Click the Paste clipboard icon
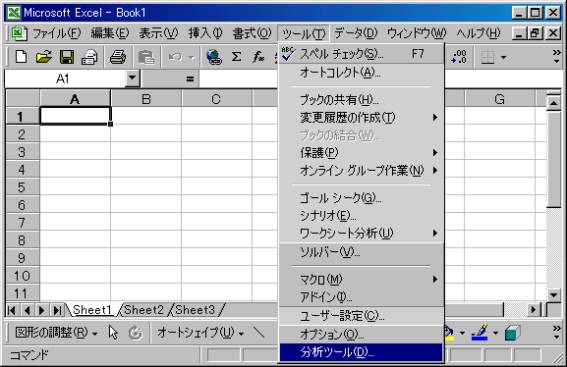Screen dimensions: 567x367 146,57
